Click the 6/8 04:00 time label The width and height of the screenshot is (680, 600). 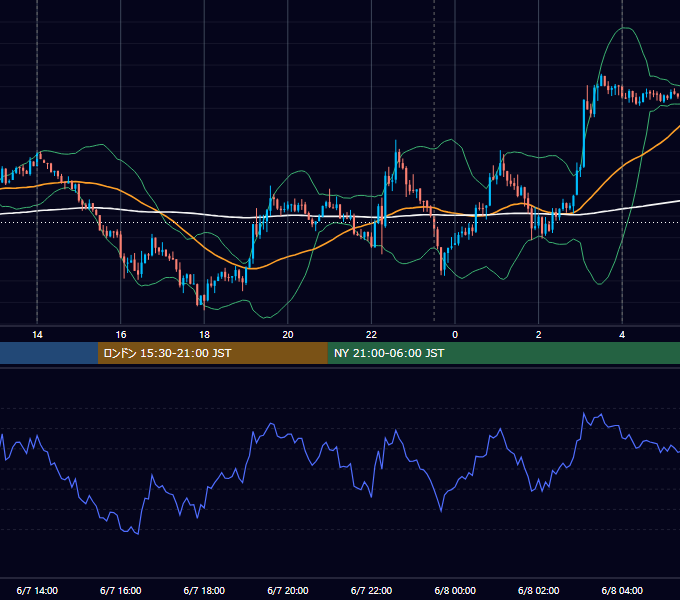(622, 590)
